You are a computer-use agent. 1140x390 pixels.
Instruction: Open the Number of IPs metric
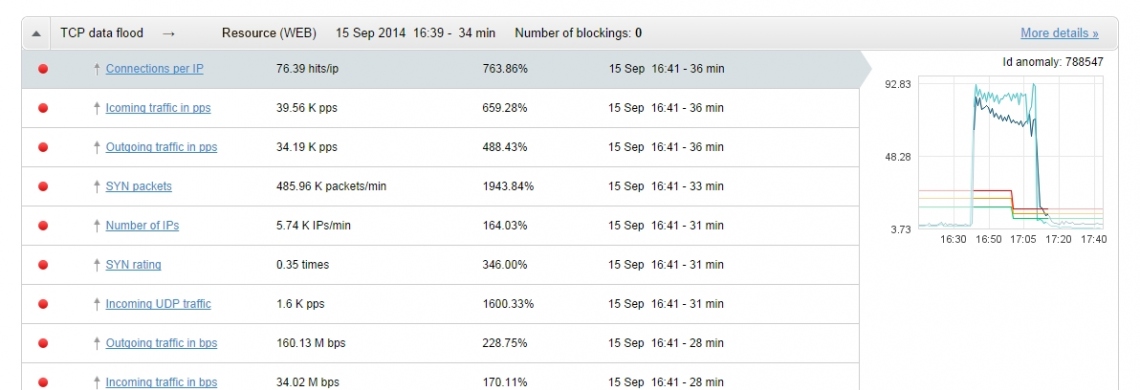[x=142, y=226]
